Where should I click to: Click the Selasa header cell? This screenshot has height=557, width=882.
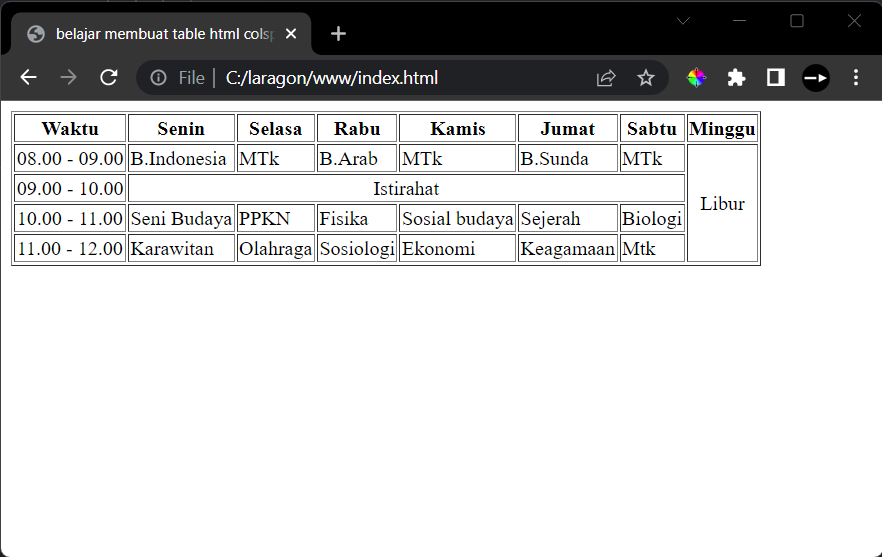(276, 128)
